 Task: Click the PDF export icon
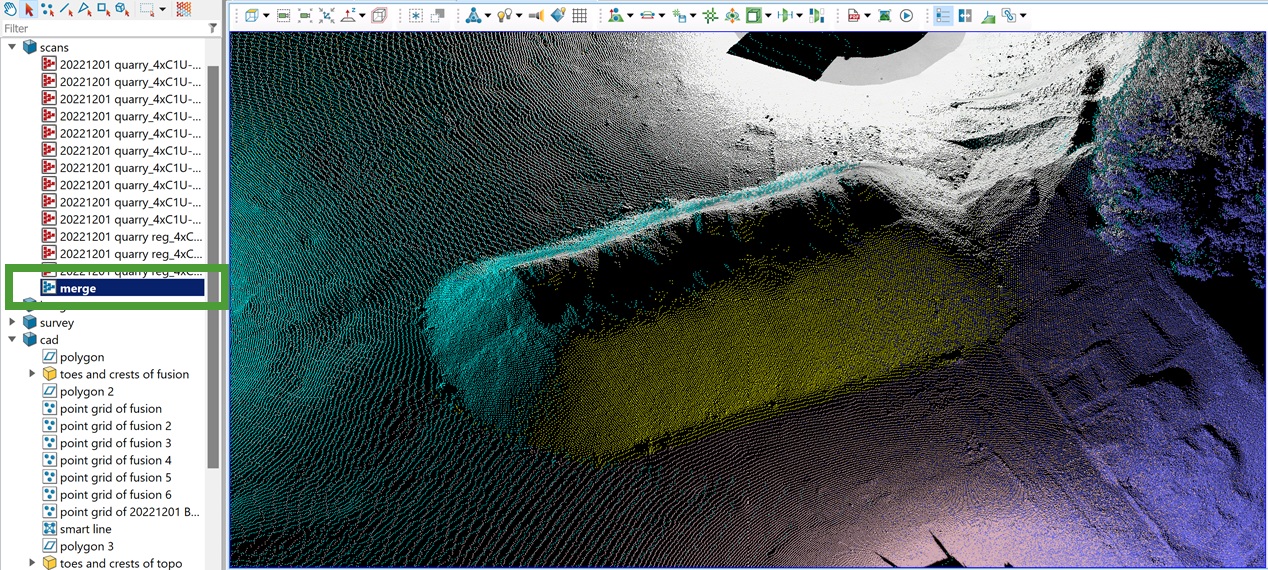[x=853, y=16]
